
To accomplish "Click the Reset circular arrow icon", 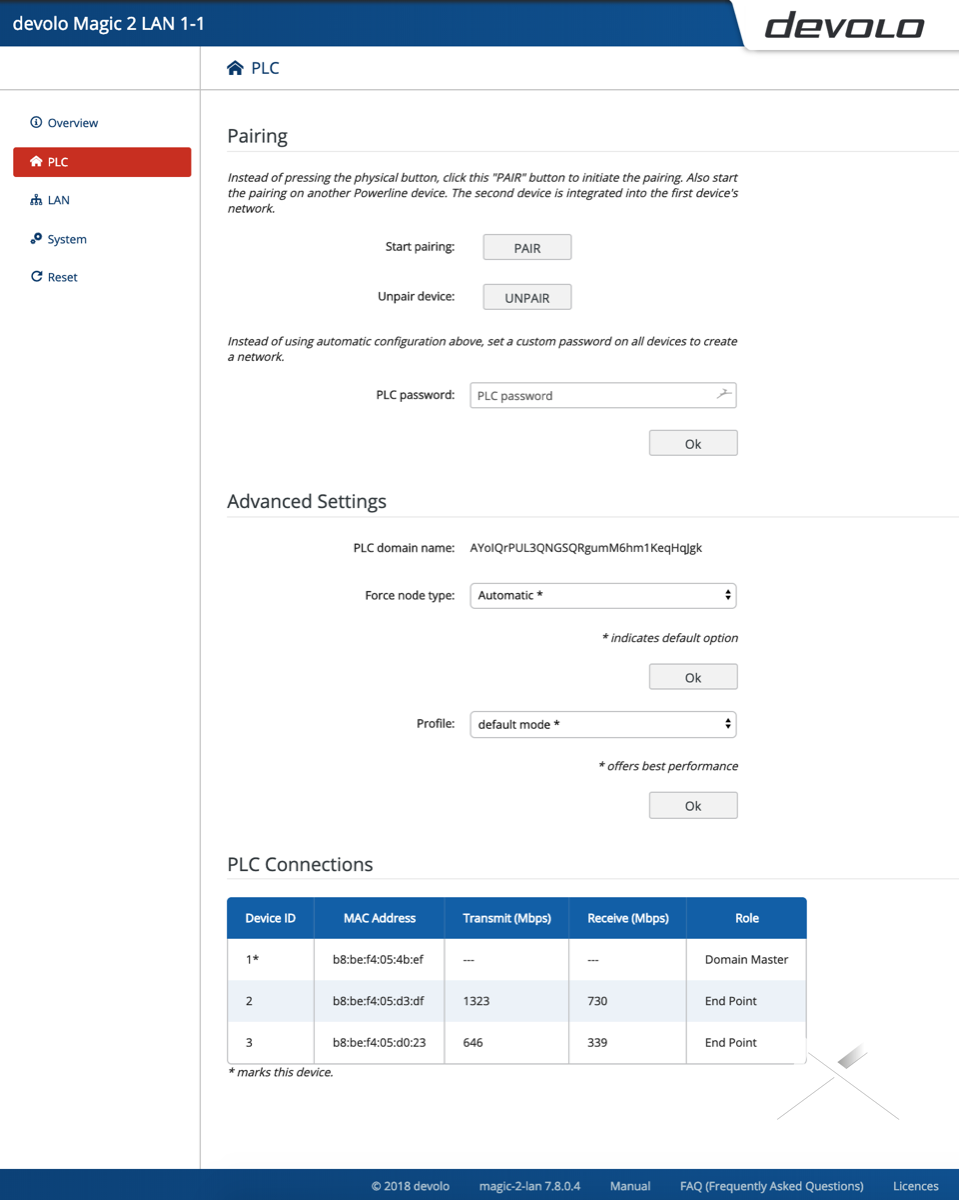I will 36,277.
